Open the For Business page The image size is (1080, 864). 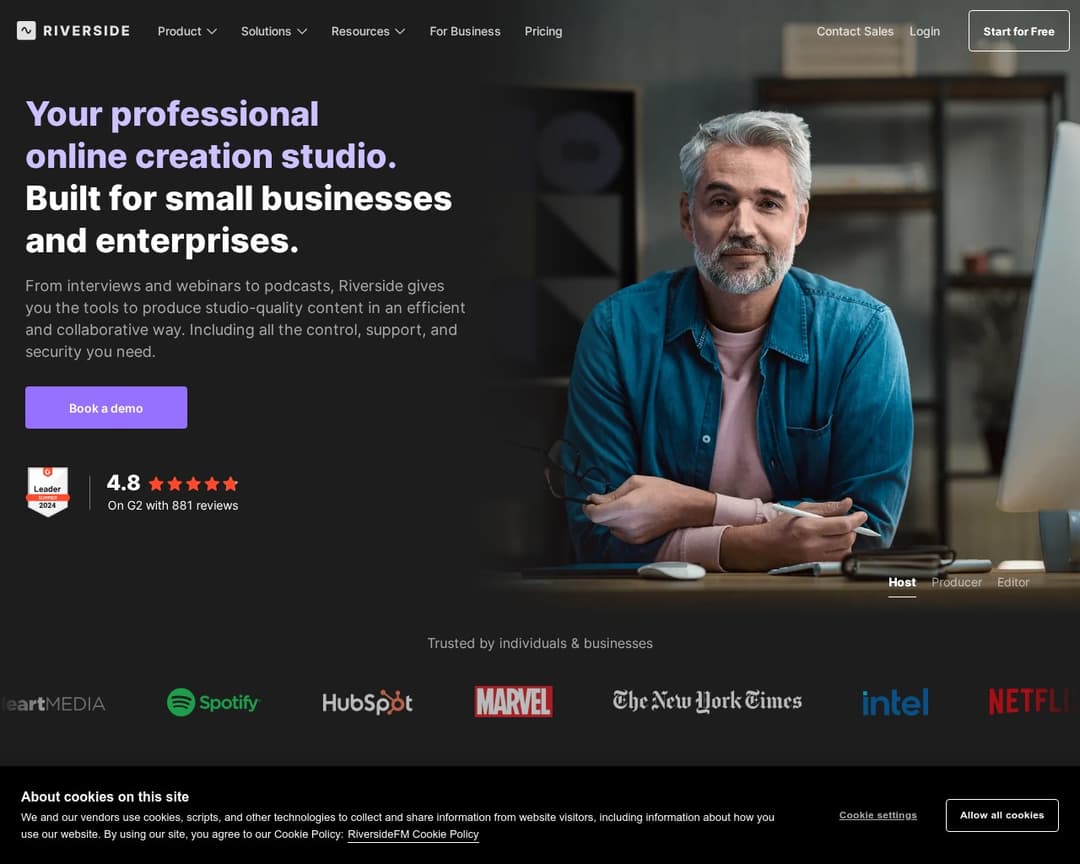(x=465, y=31)
